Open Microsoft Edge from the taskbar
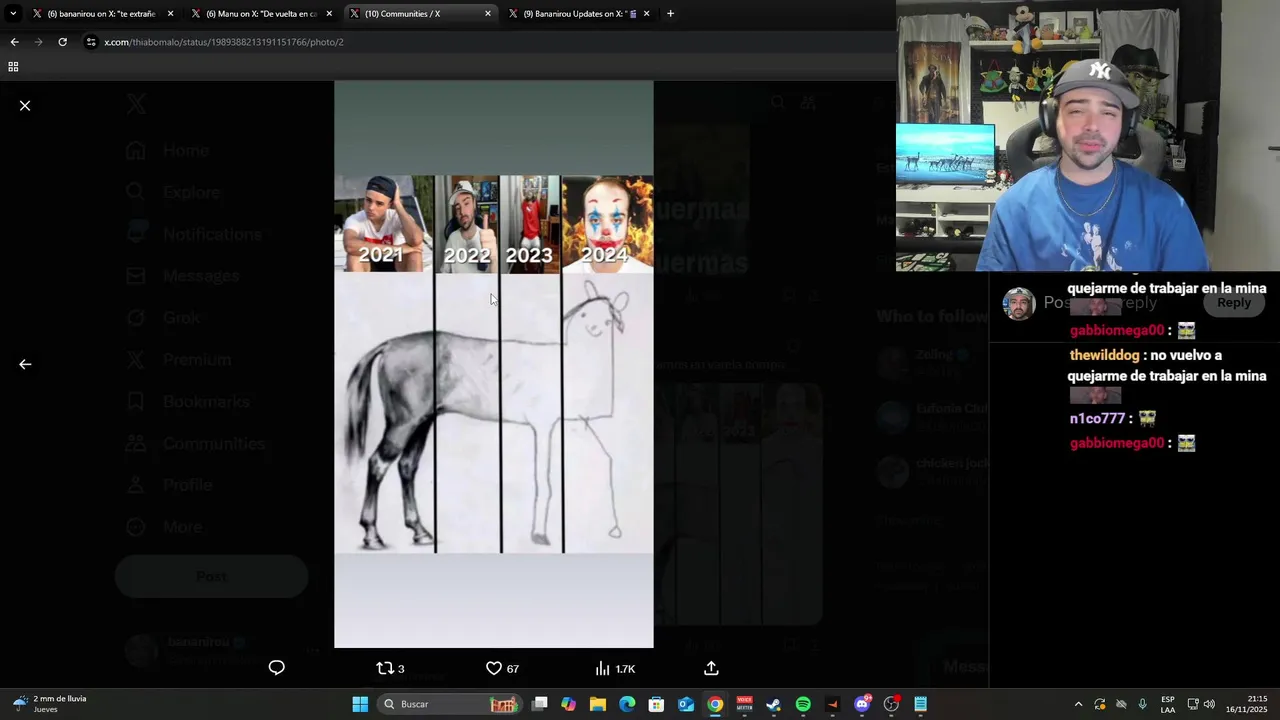Screen dimensions: 1280x720 pyautogui.click(x=627, y=704)
